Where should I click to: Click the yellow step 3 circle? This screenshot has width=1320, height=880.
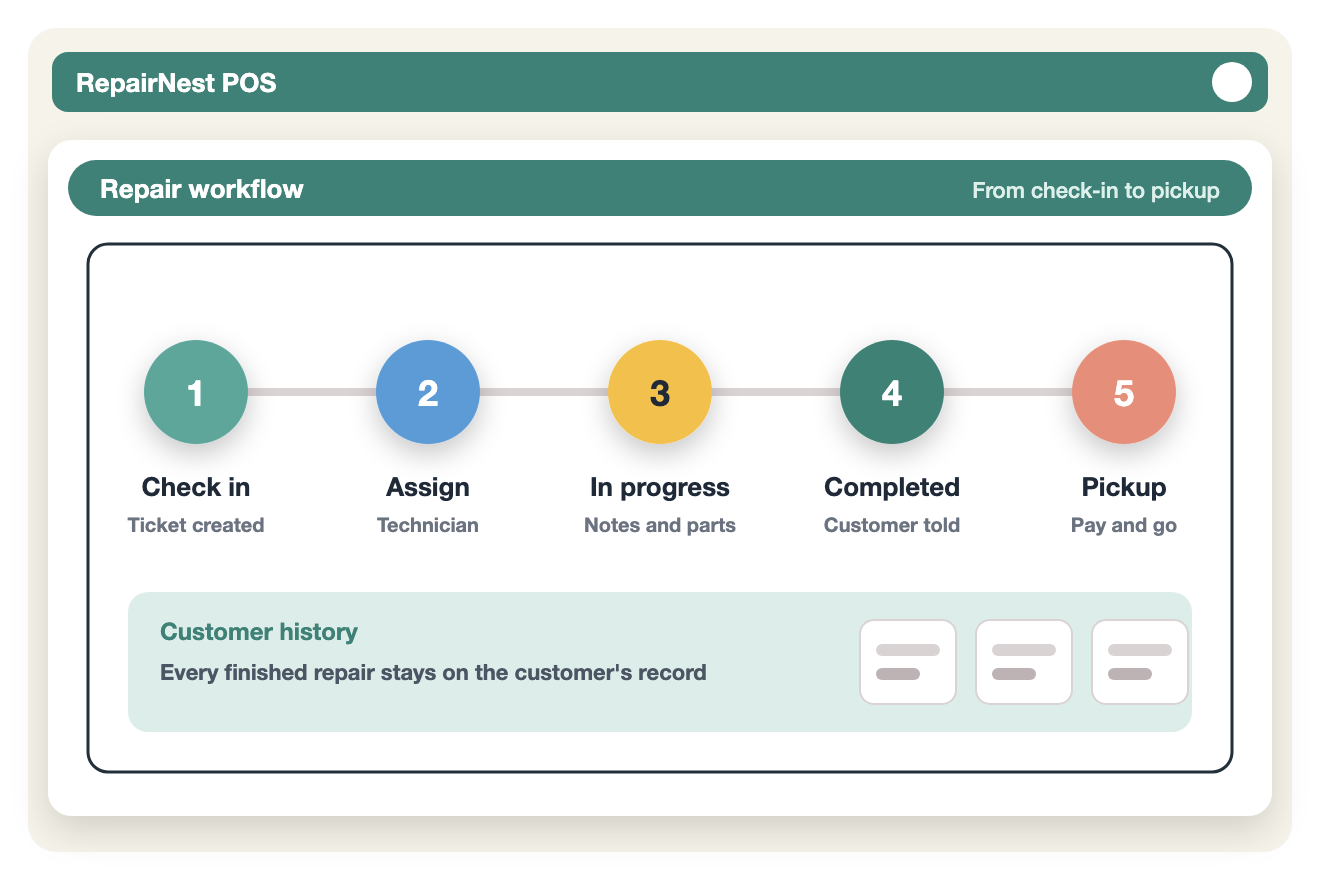coord(660,392)
